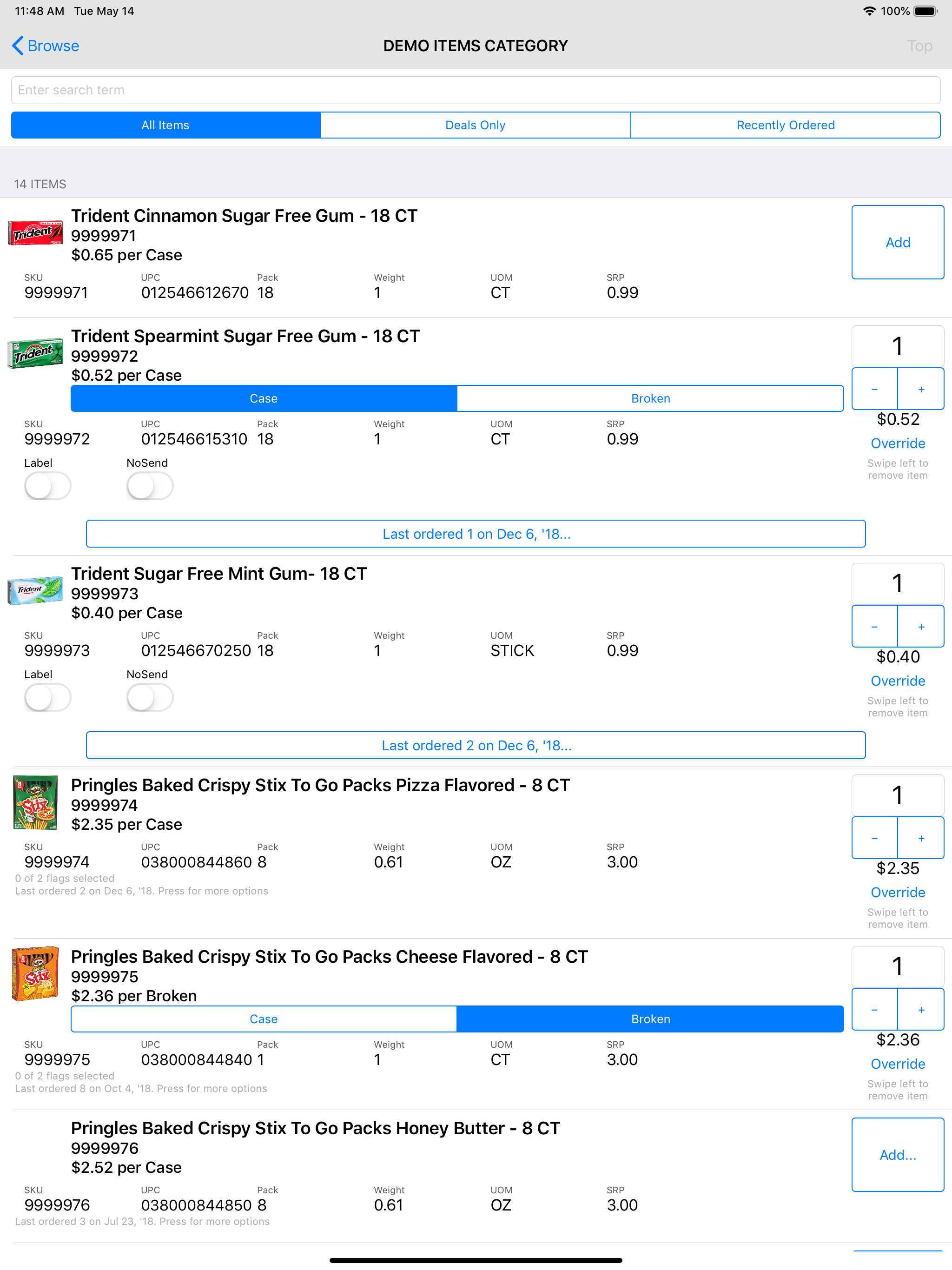Override price for Pringles Cheese Stix
The height and width of the screenshot is (1270, 952).
click(x=898, y=1064)
